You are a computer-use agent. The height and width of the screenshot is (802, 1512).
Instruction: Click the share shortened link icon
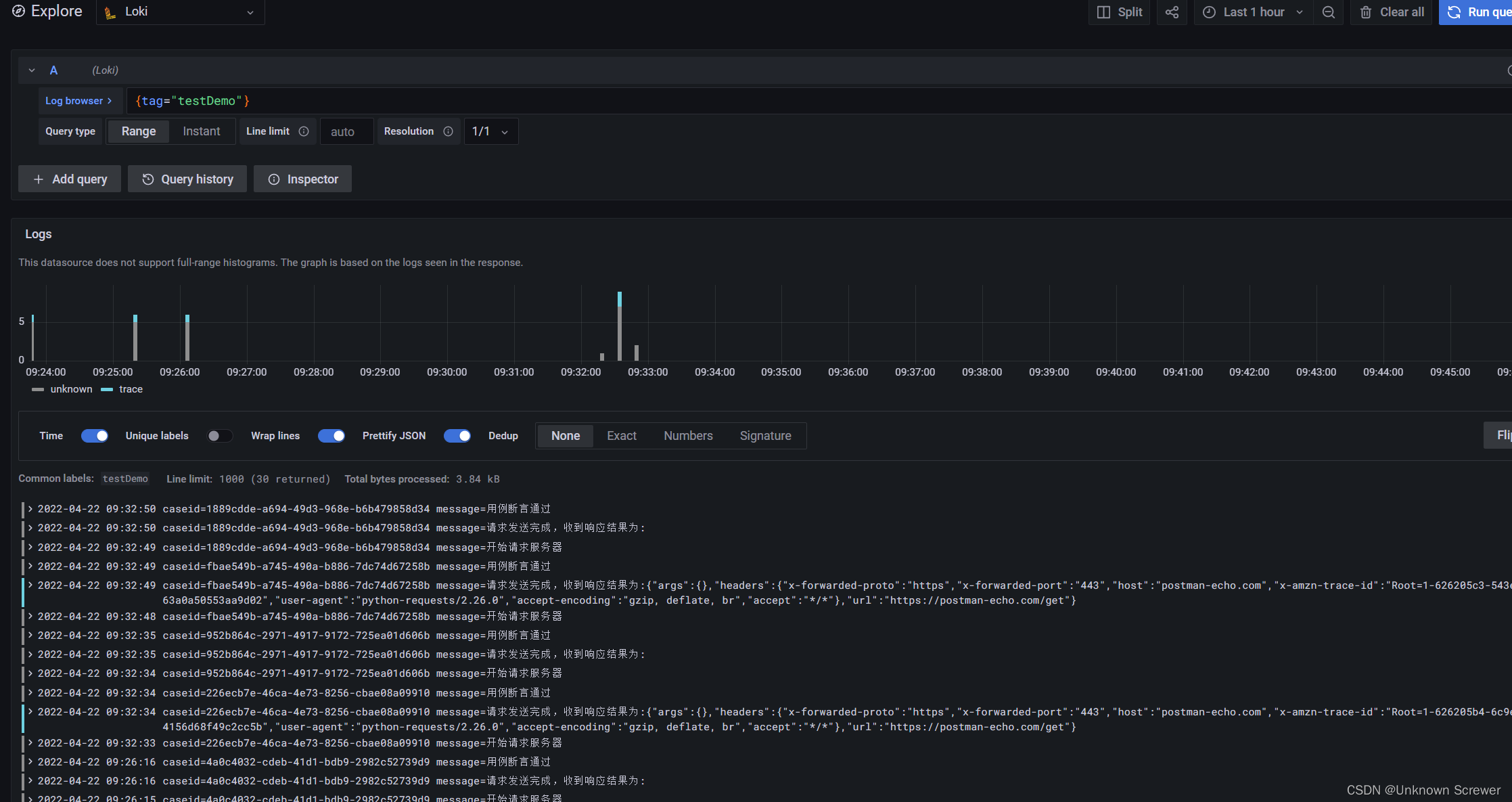click(x=1172, y=12)
